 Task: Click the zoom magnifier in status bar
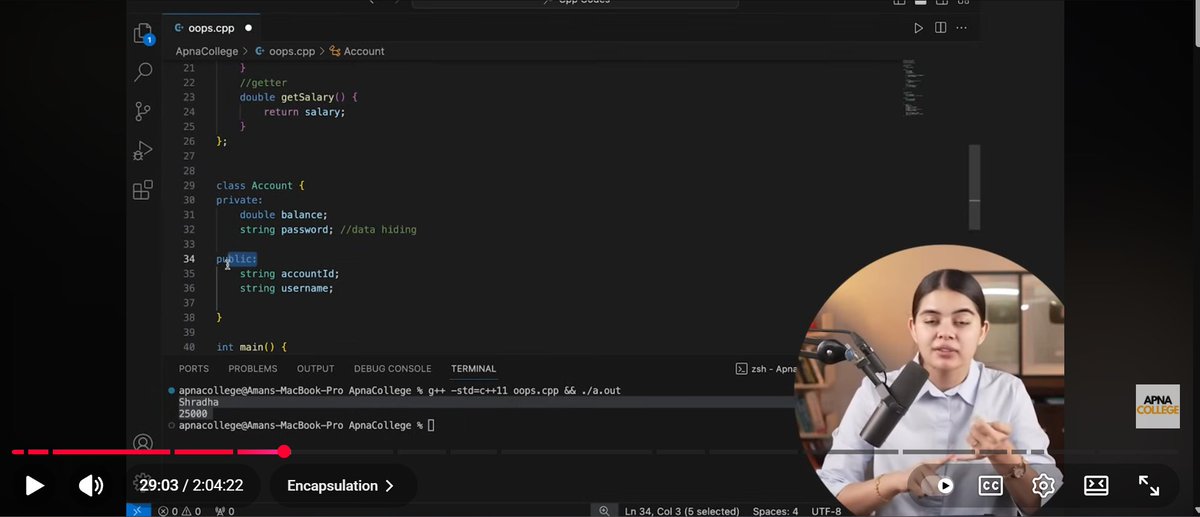(604, 511)
